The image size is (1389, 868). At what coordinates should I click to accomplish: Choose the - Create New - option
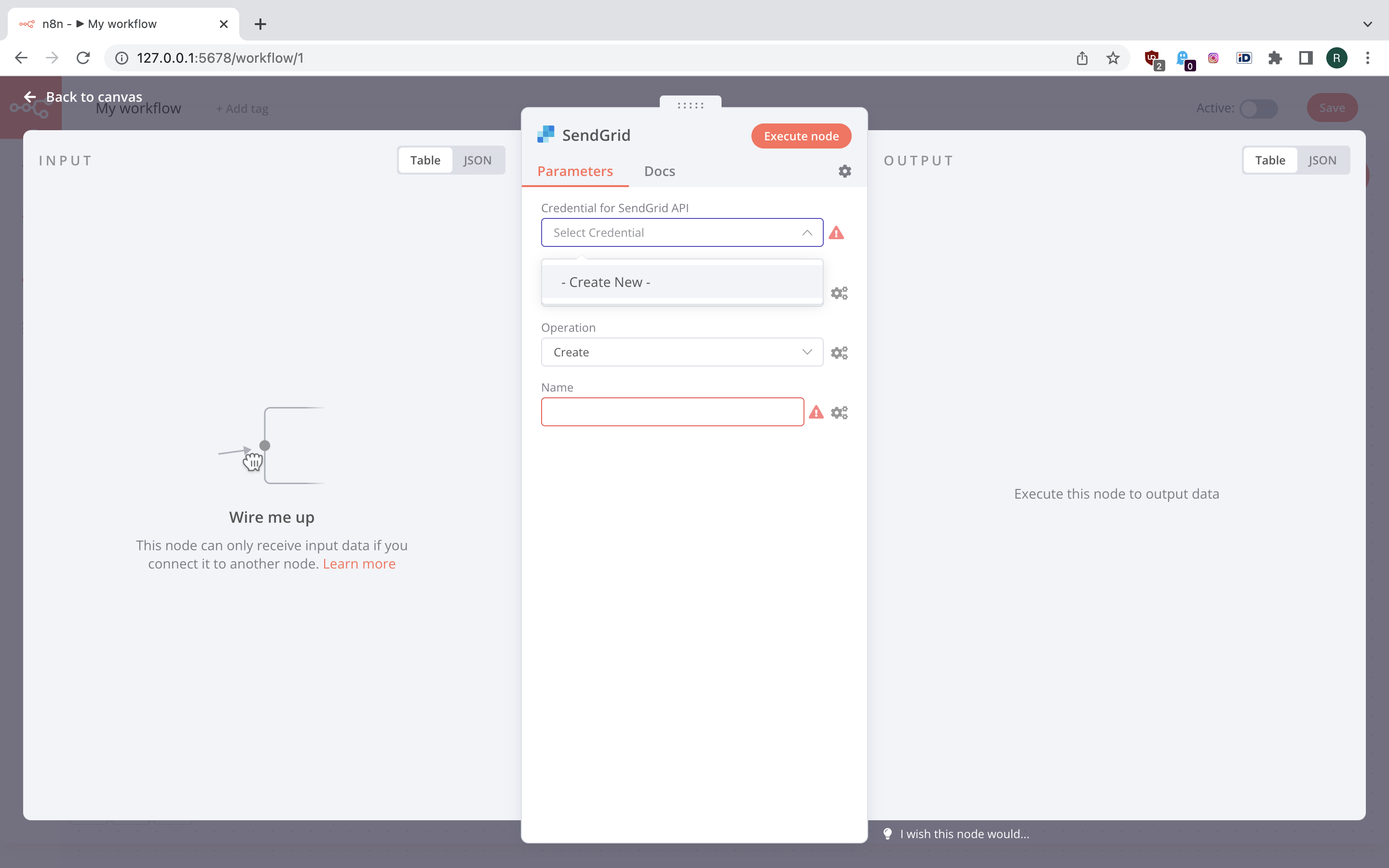click(682, 282)
